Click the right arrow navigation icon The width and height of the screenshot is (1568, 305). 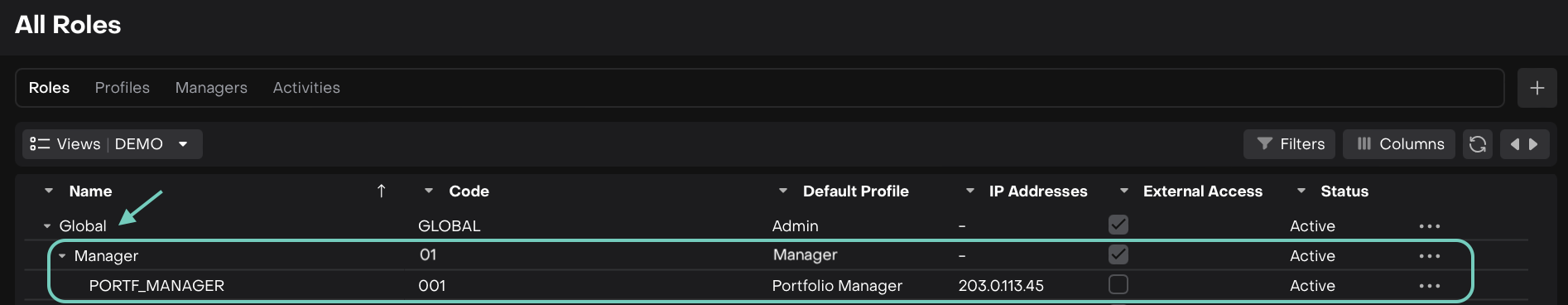click(1533, 144)
